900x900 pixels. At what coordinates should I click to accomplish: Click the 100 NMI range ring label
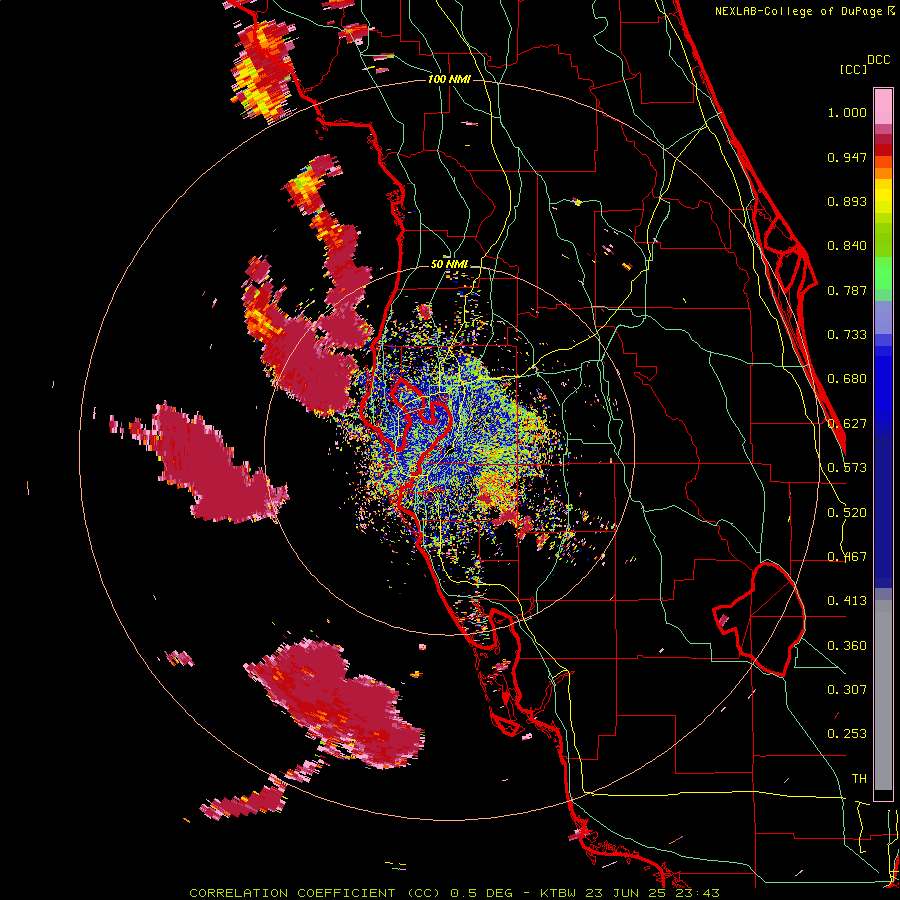pos(449,79)
